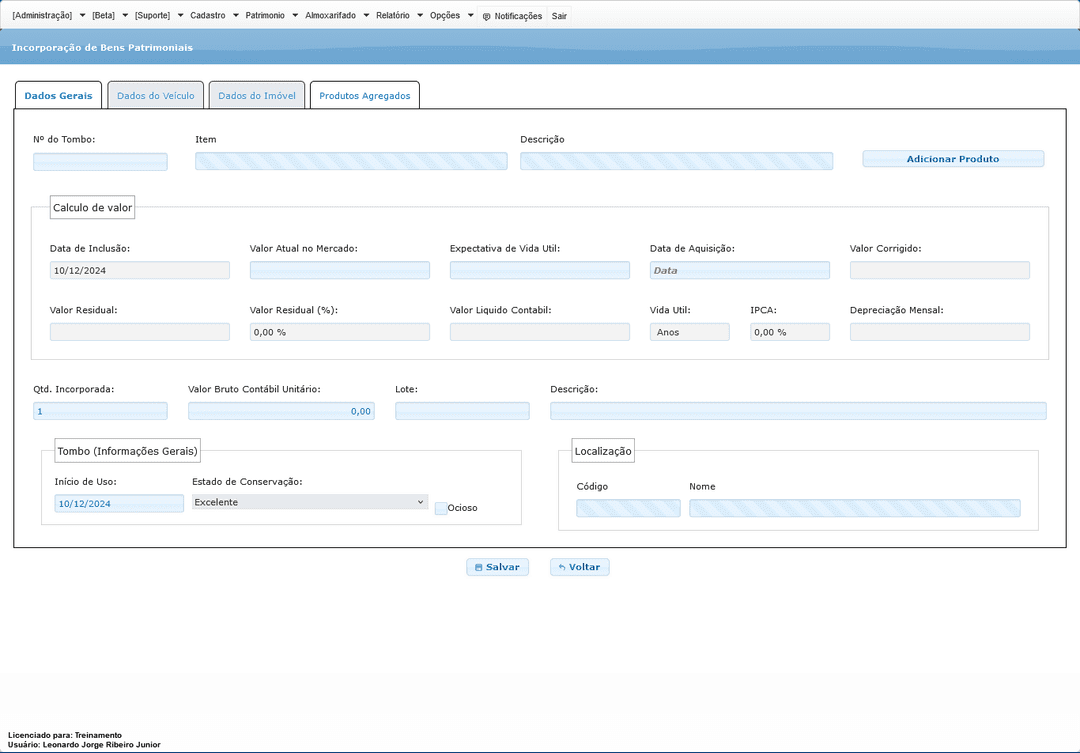Image resolution: width=1080 pixels, height=753 pixels.
Task: Switch to the Dados Gerais tab
Action: click(59, 95)
